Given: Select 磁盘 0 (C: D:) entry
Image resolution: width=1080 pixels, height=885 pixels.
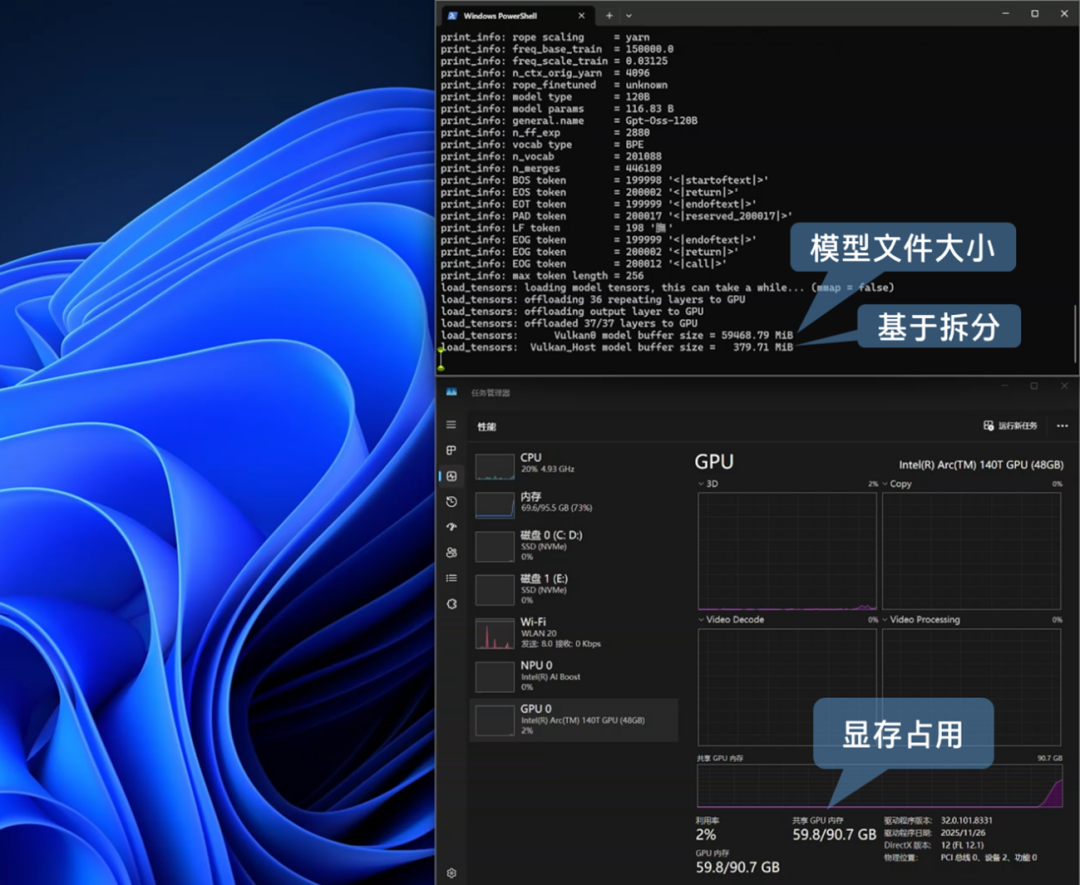Looking at the screenshot, I should coord(574,545).
